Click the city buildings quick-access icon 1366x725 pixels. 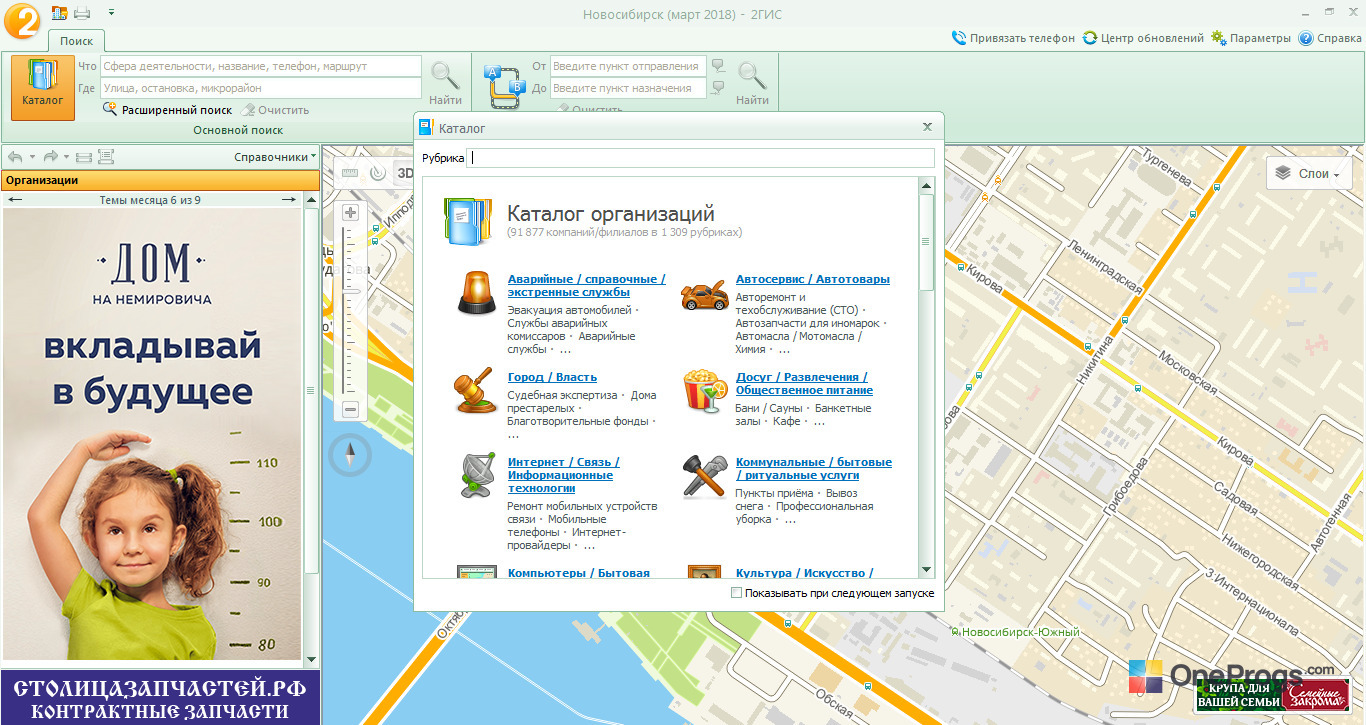pyautogui.click(x=59, y=13)
